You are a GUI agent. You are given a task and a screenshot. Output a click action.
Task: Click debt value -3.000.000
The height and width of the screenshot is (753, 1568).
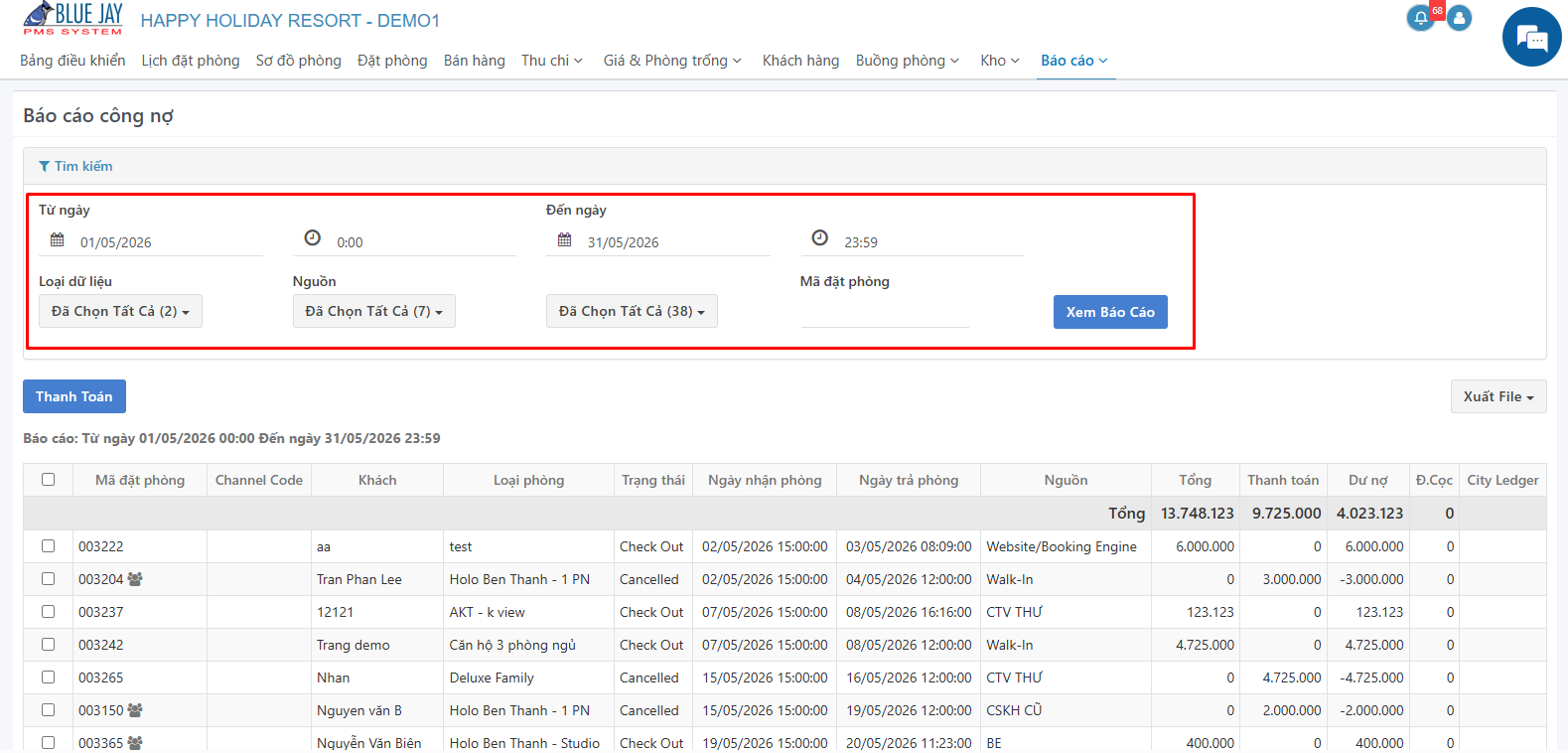tap(1372, 579)
